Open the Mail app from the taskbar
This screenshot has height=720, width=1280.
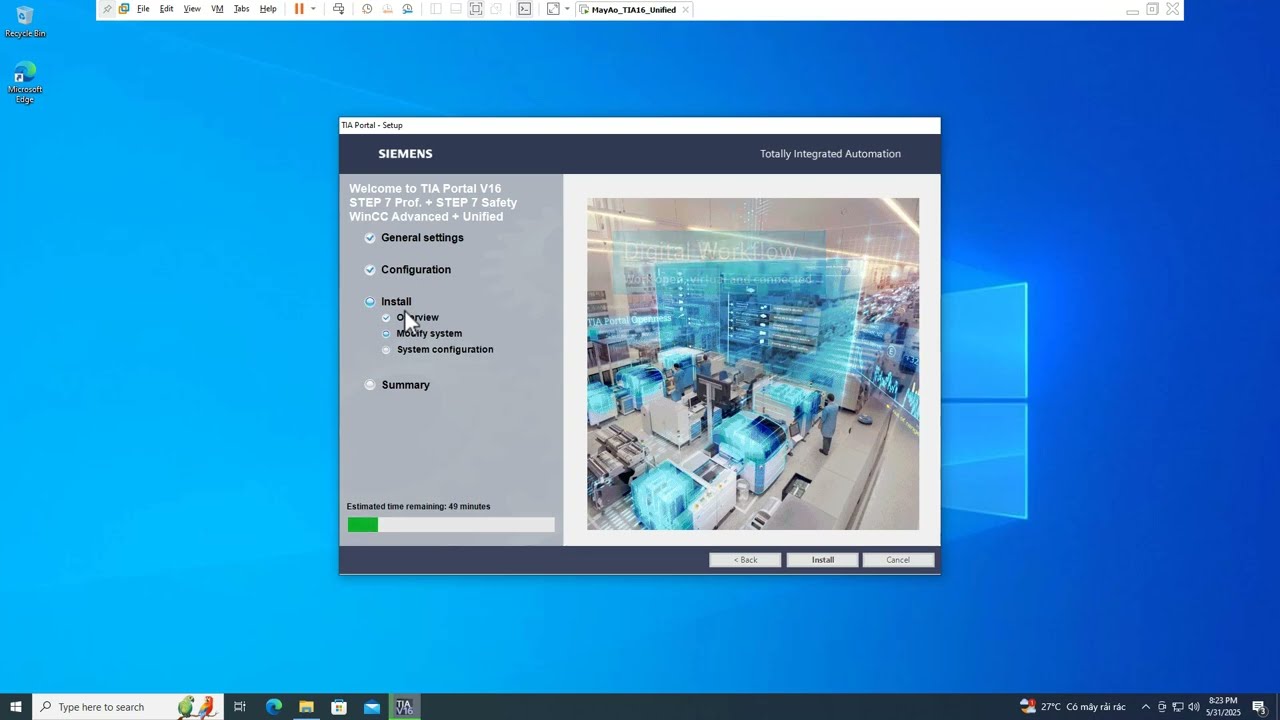pyautogui.click(x=372, y=707)
